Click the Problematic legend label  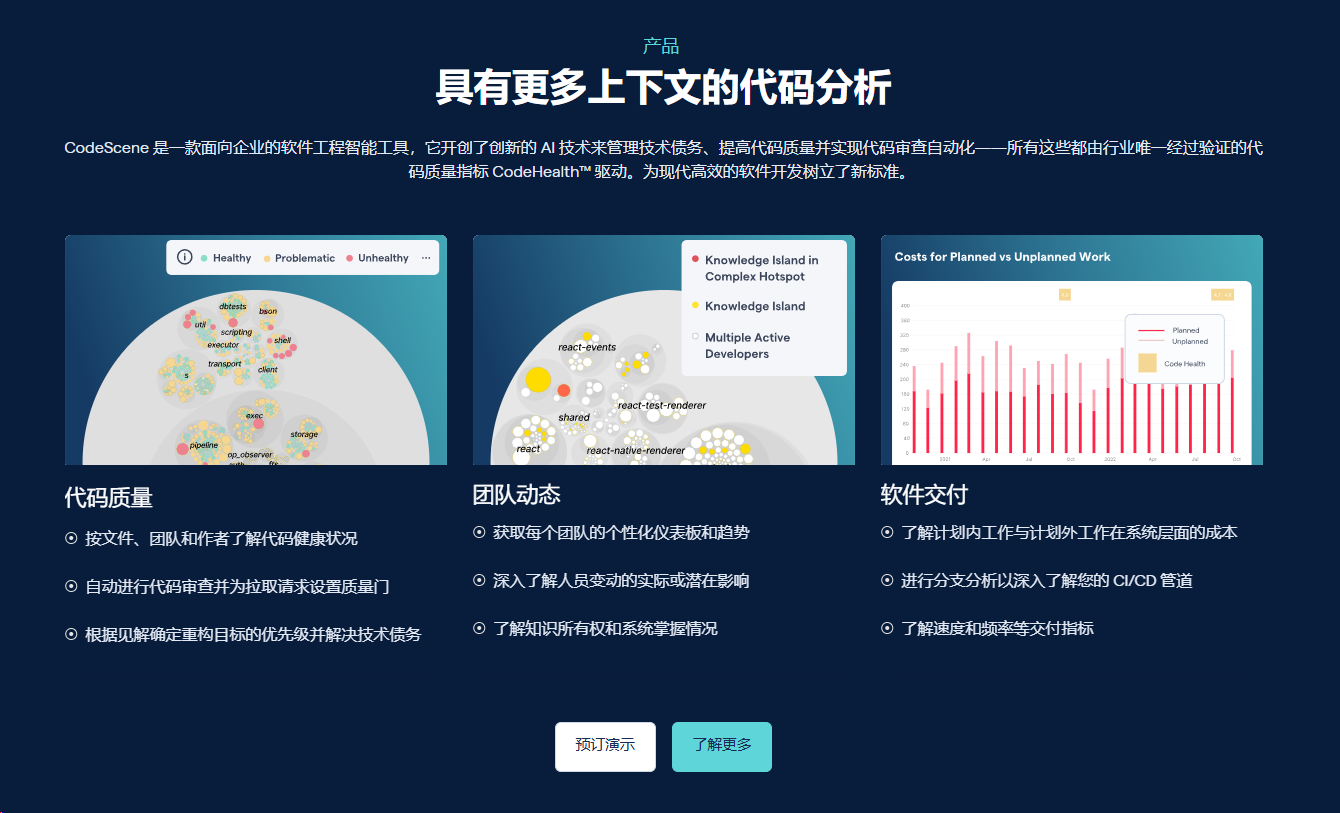(x=305, y=258)
